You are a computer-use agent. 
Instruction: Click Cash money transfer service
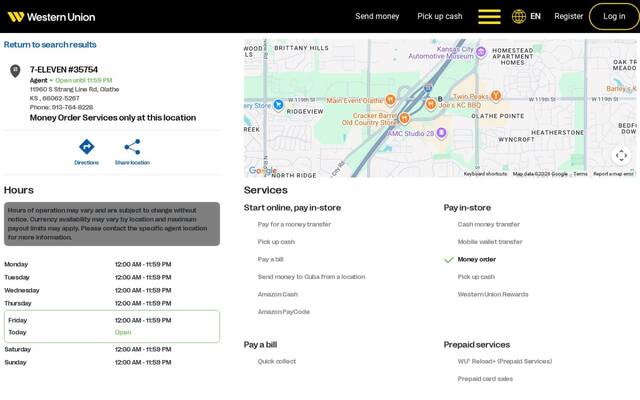[489, 224]
